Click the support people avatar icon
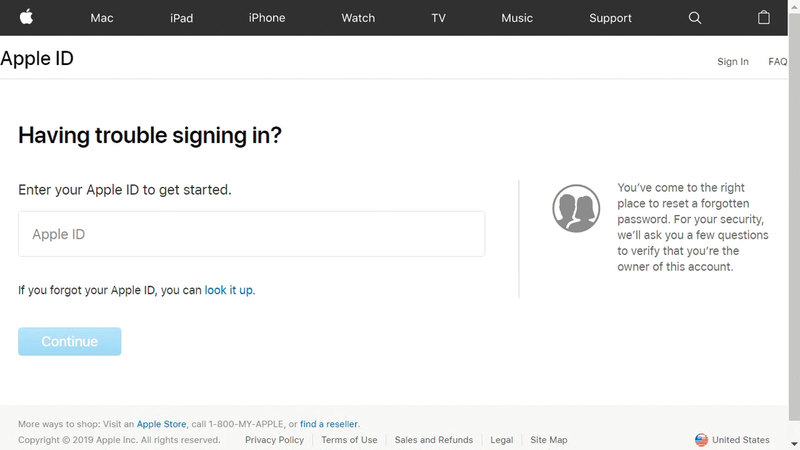This screenshot has width=800, height=450. [576, 208]
